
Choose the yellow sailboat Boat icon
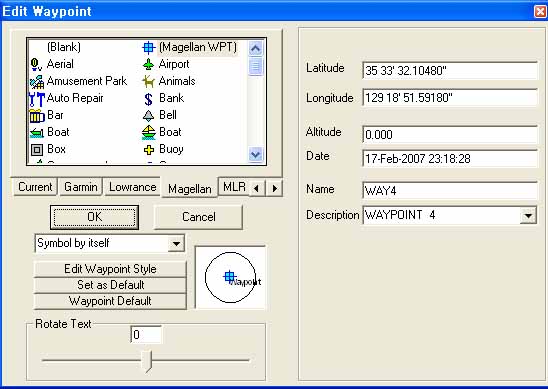149,132
